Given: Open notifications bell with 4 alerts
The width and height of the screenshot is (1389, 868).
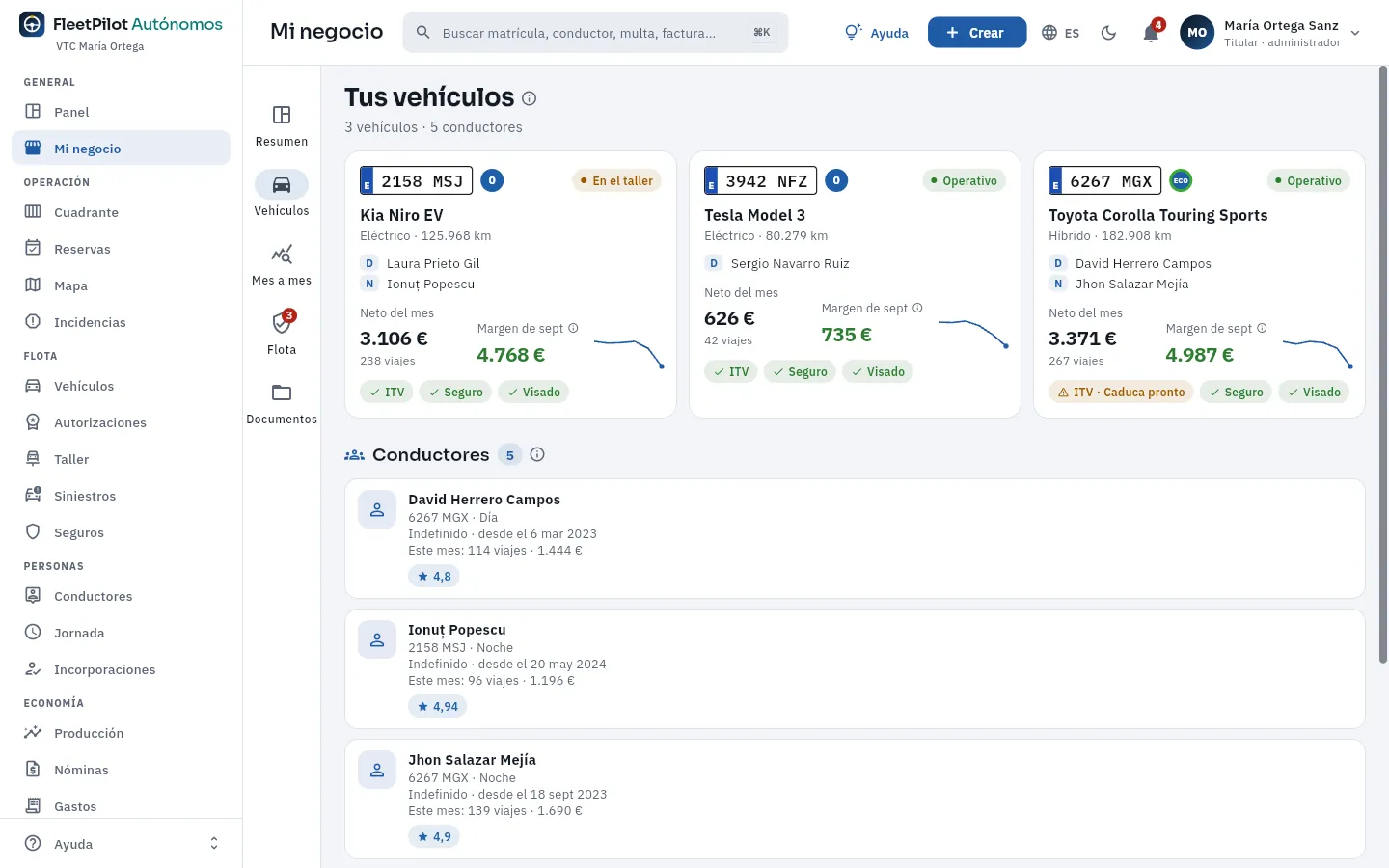Looking at the screenshot, I should (x=1151, y=32).
